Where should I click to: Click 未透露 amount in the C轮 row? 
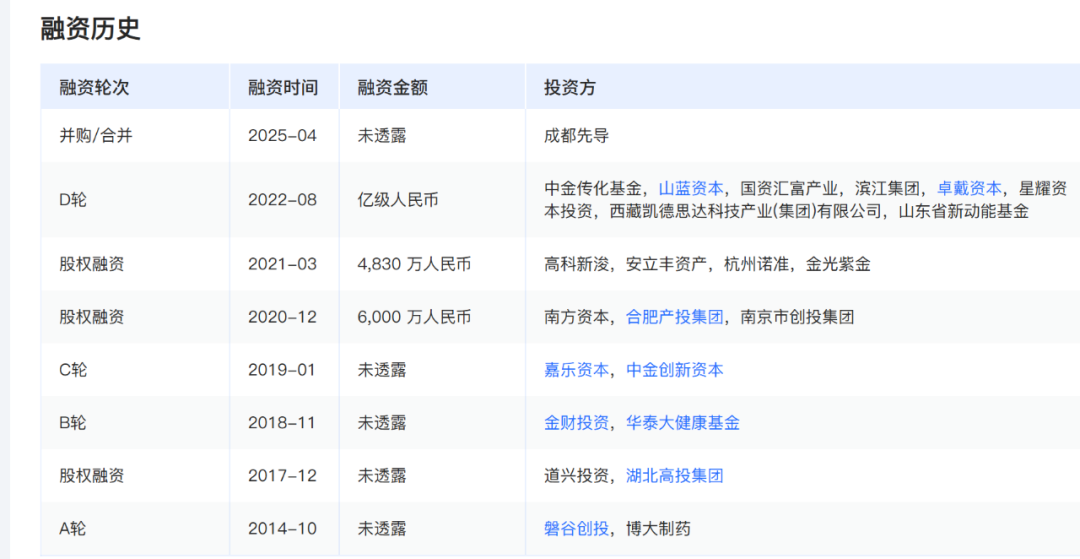pyautogui.click(x=382, y=370)
